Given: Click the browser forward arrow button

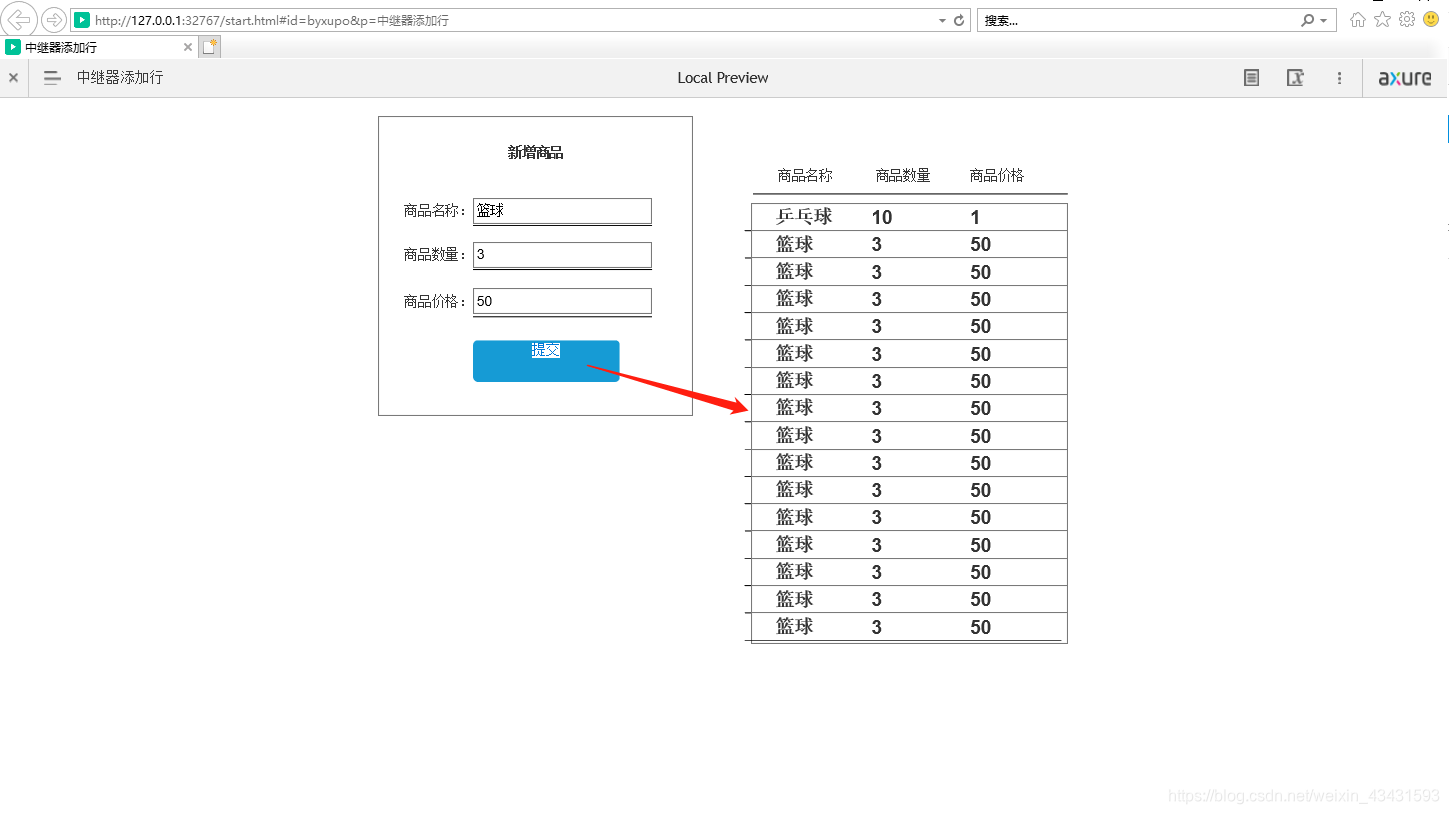Looking at the screenshot, I should click(x=53, y=20).
